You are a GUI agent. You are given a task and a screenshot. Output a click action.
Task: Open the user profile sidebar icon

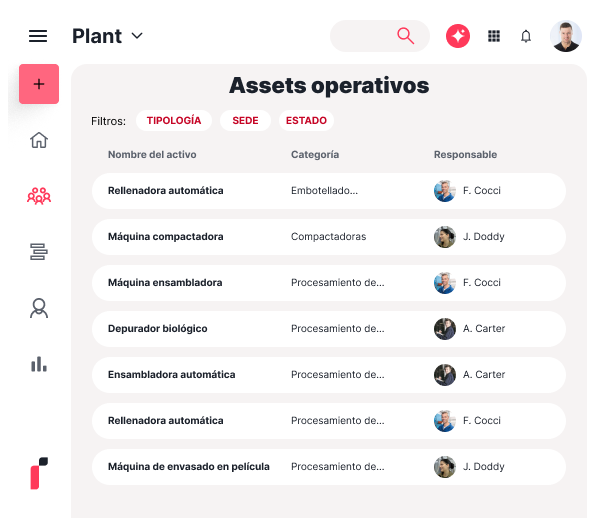click(x=39, y=308)
